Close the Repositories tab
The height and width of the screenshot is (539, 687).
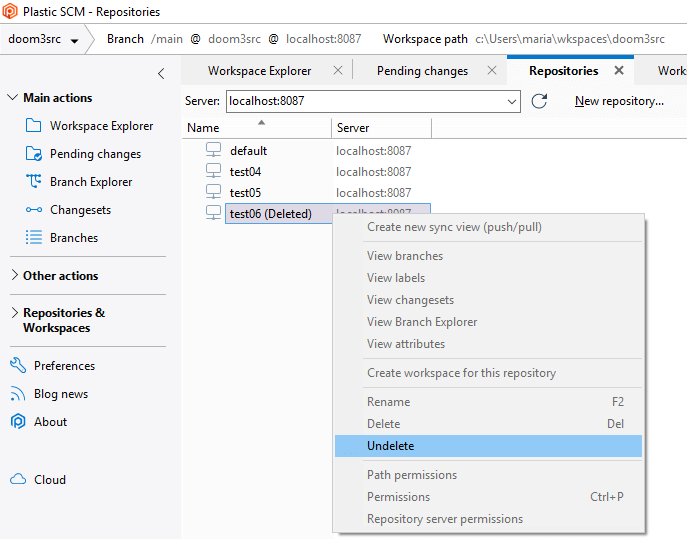[619, 71]
